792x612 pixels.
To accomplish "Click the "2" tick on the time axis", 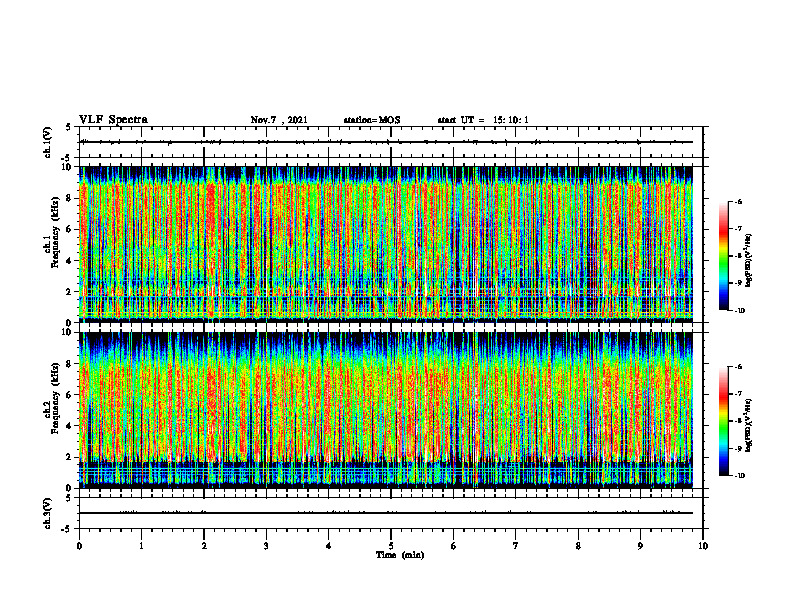I will point(204,546).
